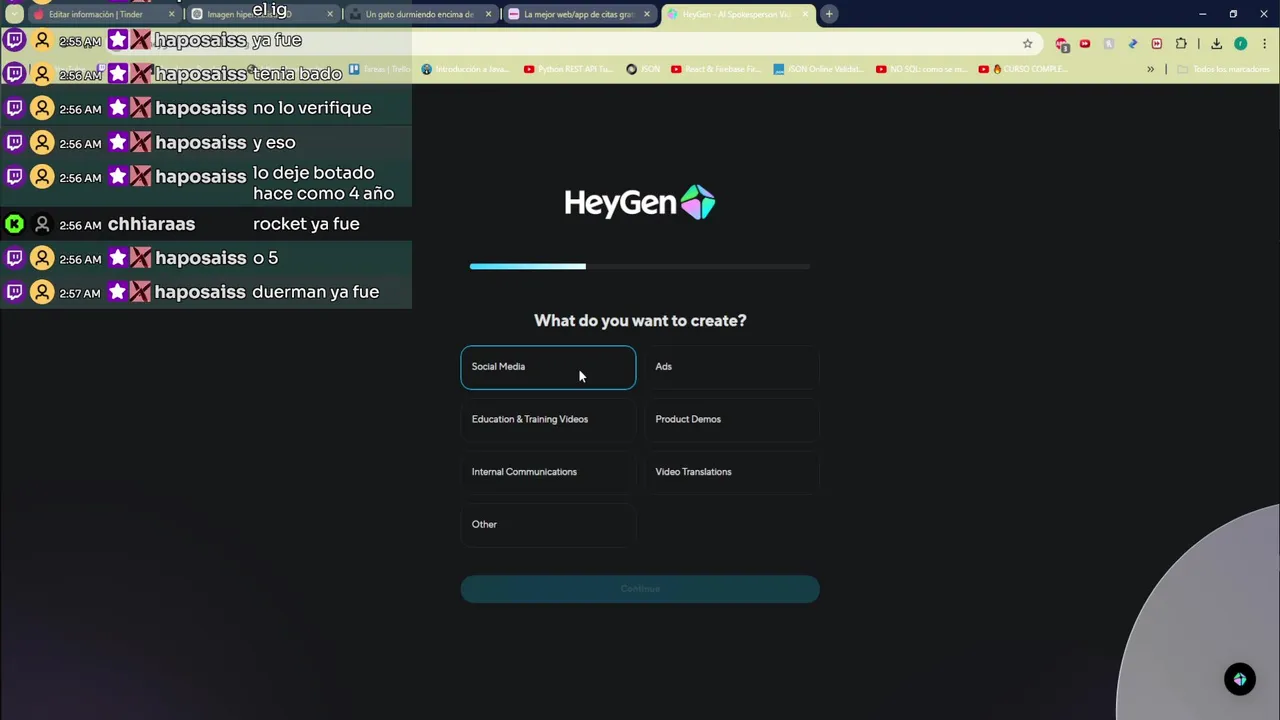
Task: Bookmark this page with the star icon
Action: 1027,44
